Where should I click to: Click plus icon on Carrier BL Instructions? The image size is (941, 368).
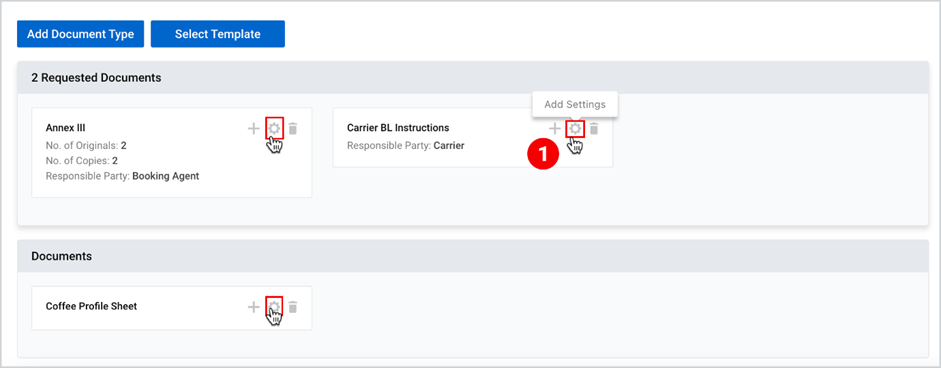[x=555, y=128]
